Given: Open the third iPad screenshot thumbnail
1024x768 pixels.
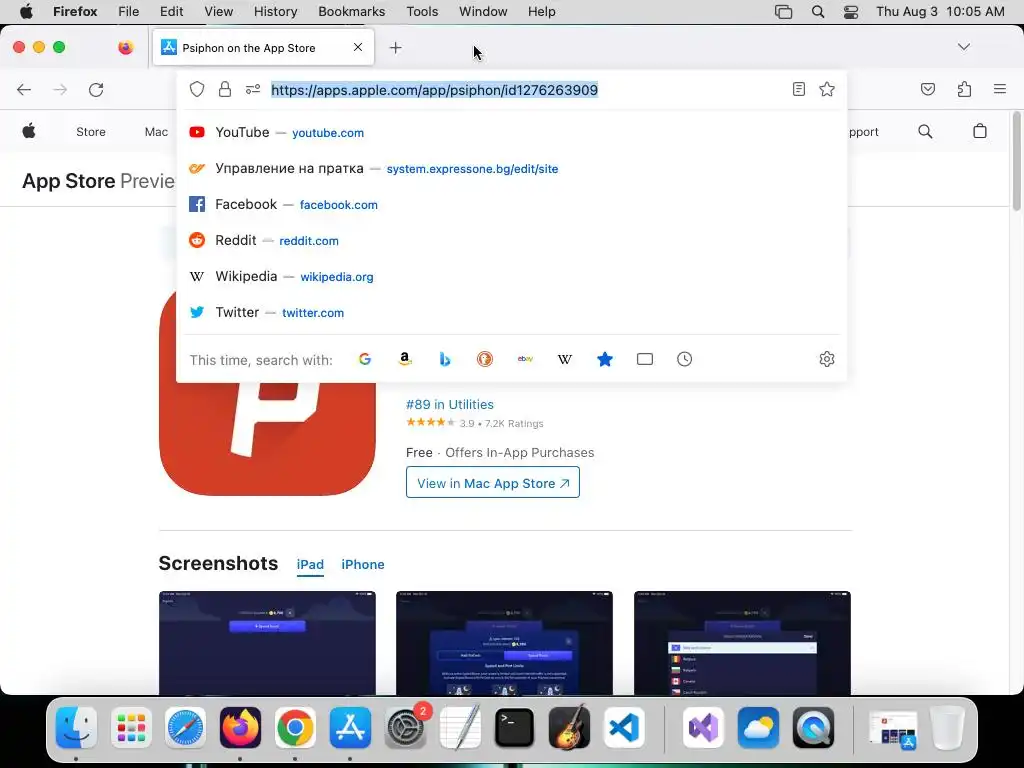Looking at the screenshot, I should click(743, 643).
